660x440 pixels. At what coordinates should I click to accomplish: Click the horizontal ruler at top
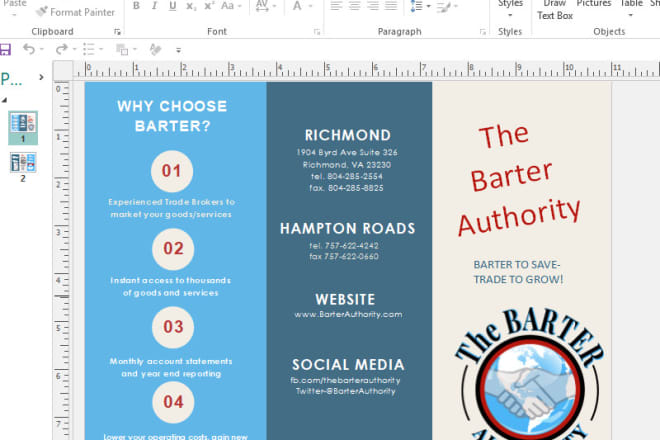click(366, 70)
